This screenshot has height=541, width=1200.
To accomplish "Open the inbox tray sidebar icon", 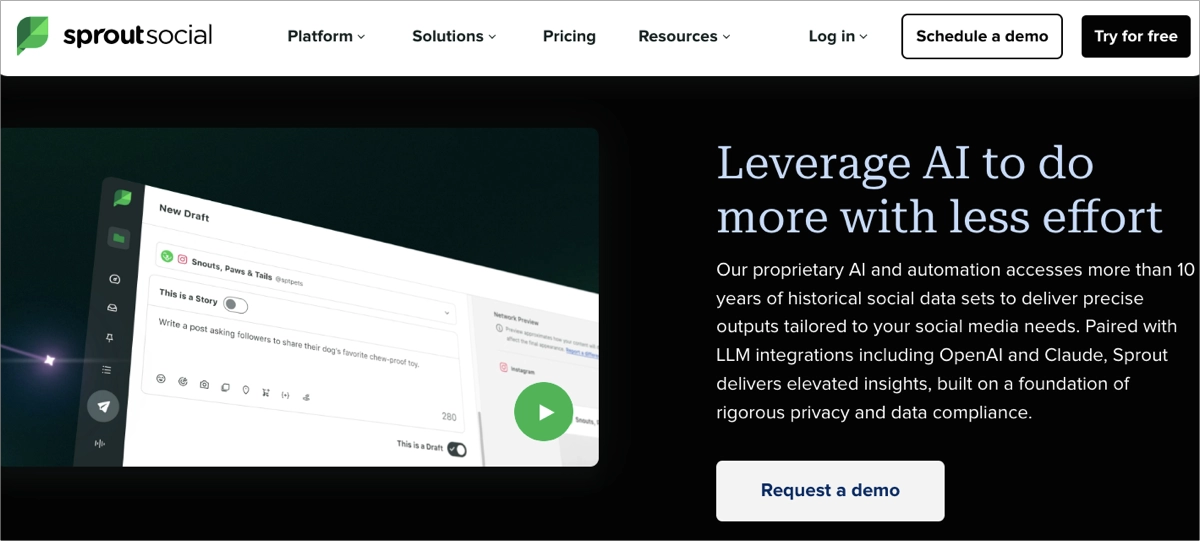I will (112, 308).
